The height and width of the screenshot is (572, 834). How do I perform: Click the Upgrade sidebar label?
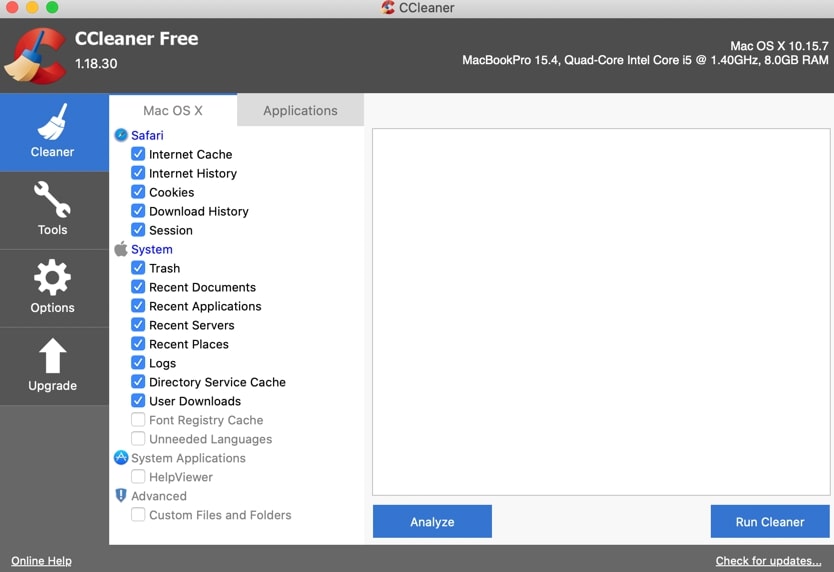(x=52, y=385)
